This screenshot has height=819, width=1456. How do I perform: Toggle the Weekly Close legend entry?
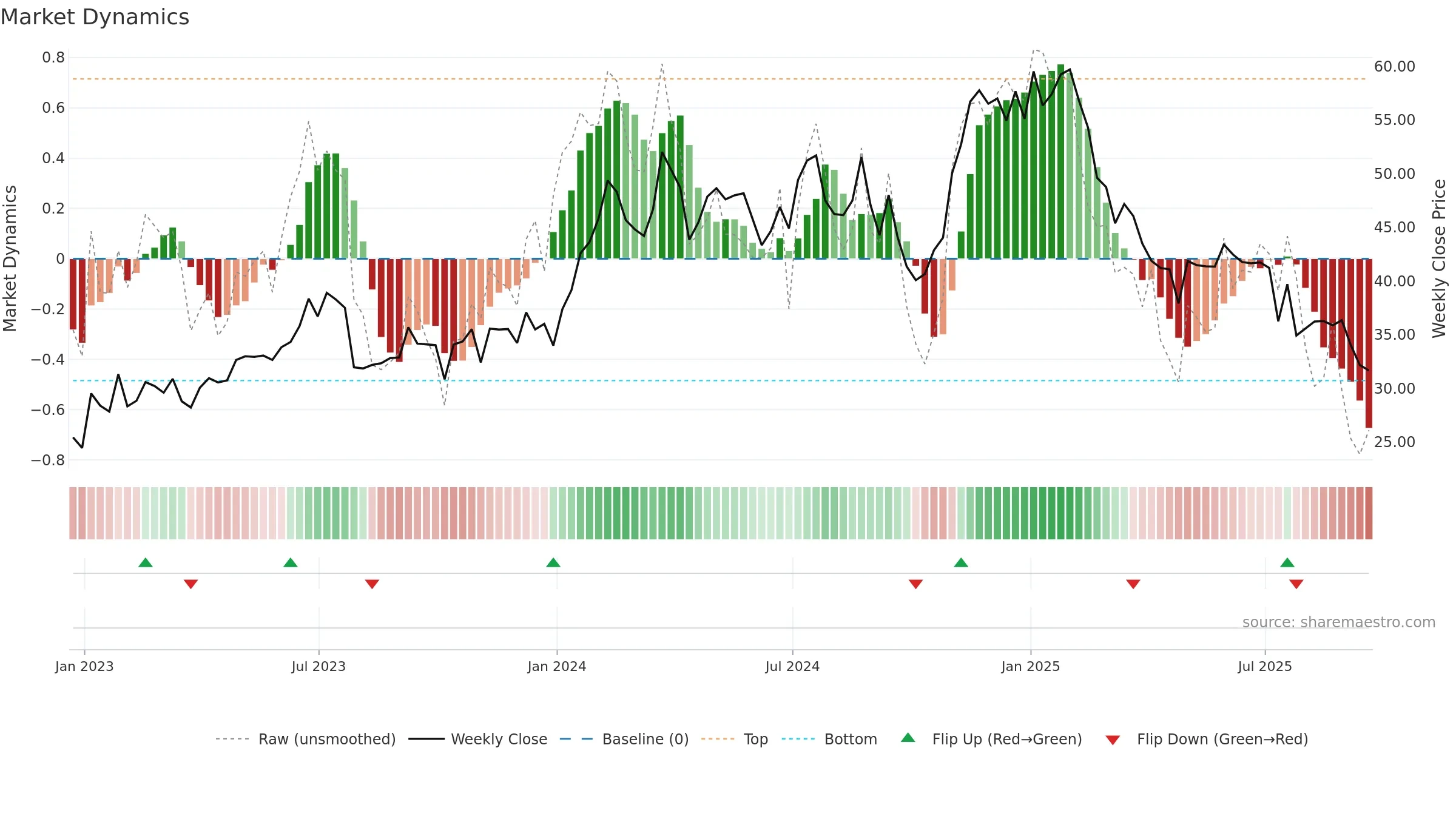478,739
